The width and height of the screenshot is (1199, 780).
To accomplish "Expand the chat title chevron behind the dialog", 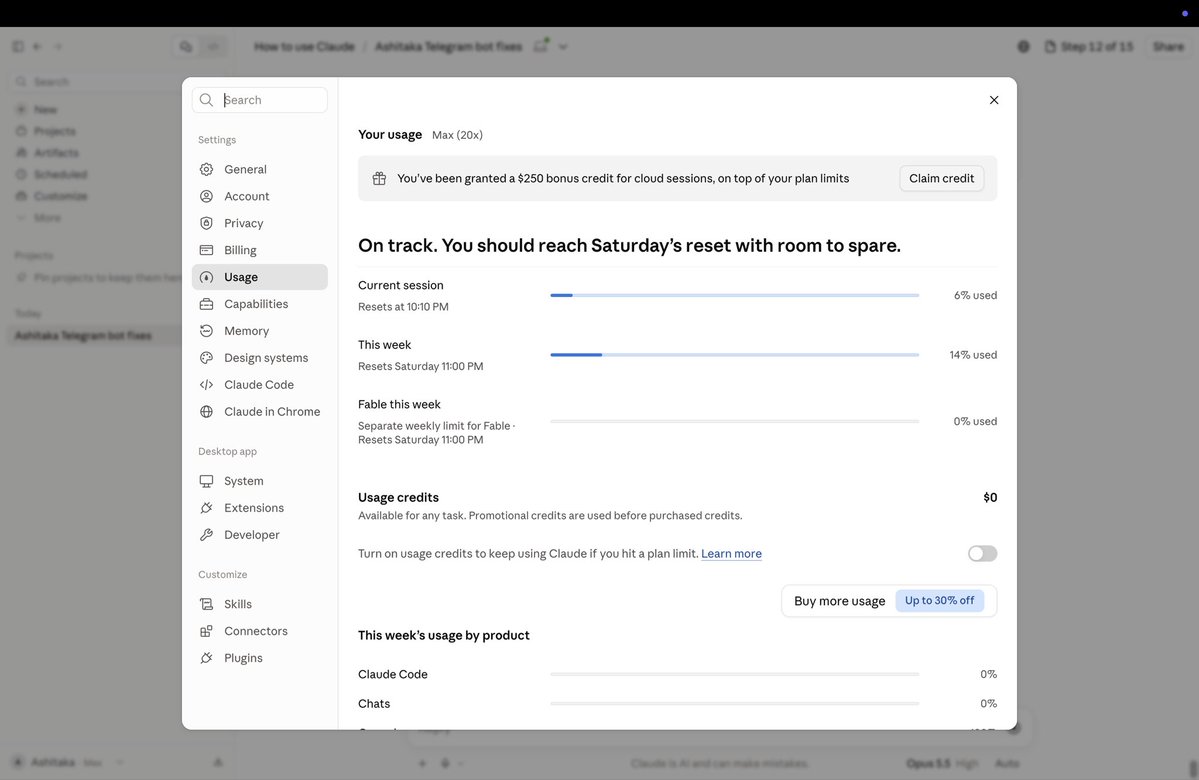I will pyautogui.click(x=563, y=47).
